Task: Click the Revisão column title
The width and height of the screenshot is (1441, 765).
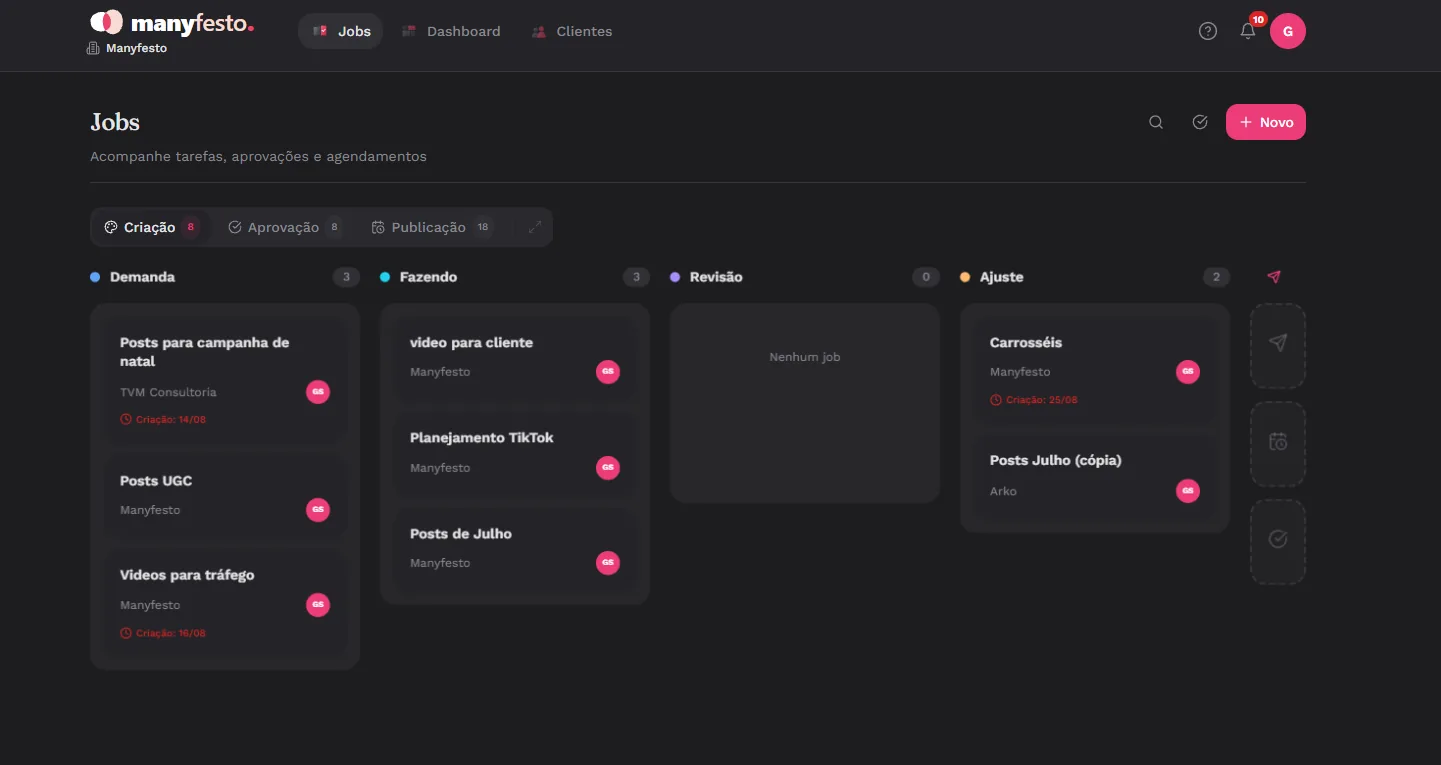Action: 716,277
